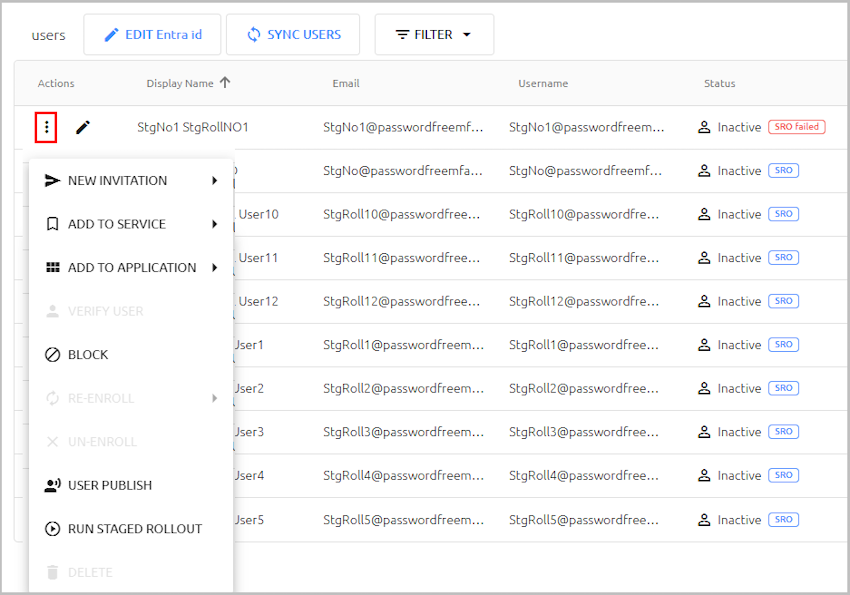Screen dimensions: 850x595
Task: Click the user status icon on StgRoll3 row
Action: pos(704,432)
